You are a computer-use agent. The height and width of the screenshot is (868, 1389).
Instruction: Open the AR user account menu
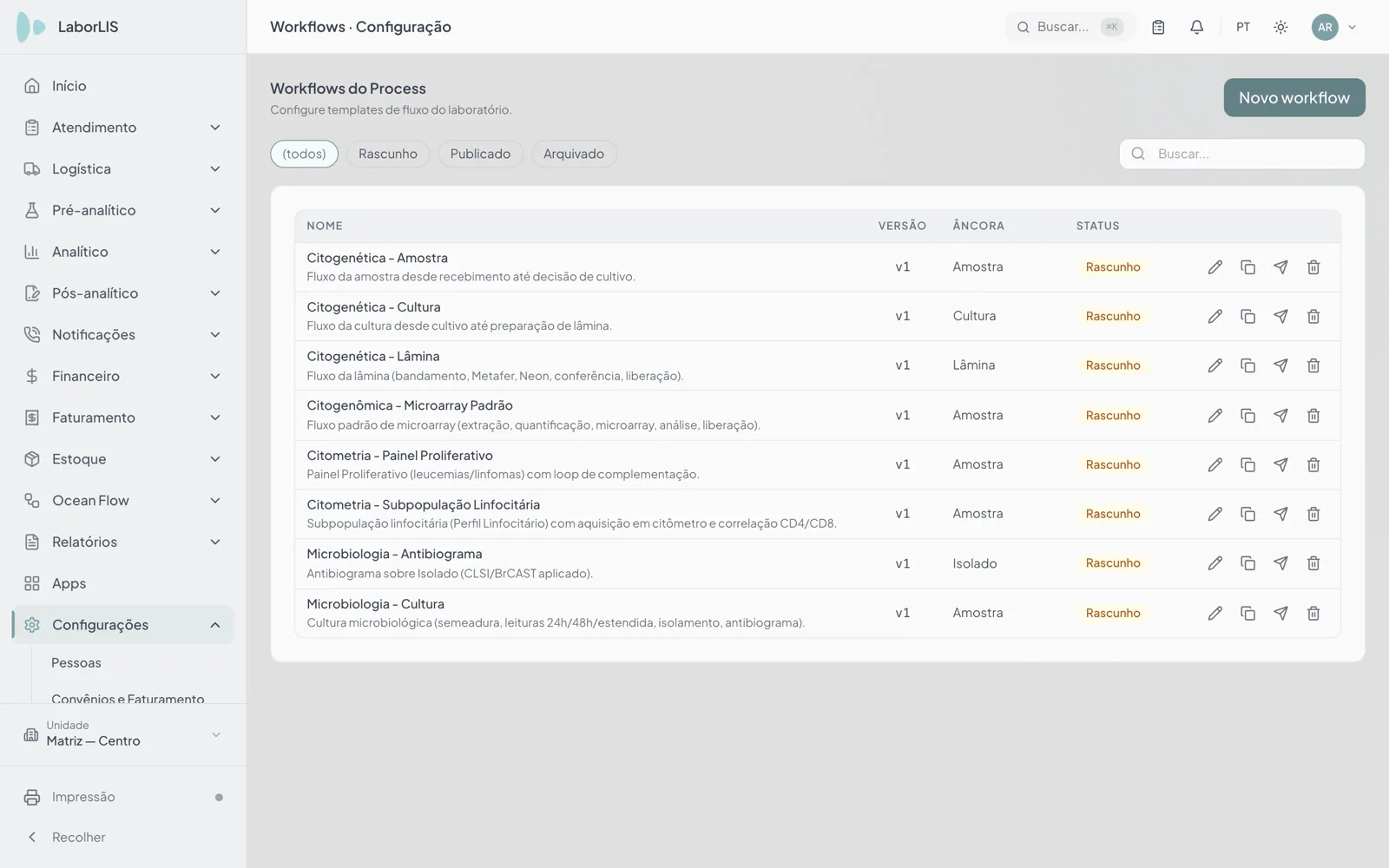tap(1334, 27)
